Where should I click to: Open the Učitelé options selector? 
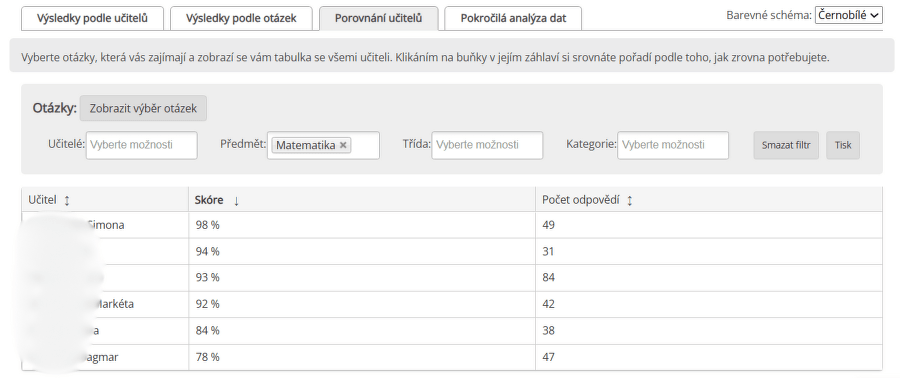click(142, 145)
